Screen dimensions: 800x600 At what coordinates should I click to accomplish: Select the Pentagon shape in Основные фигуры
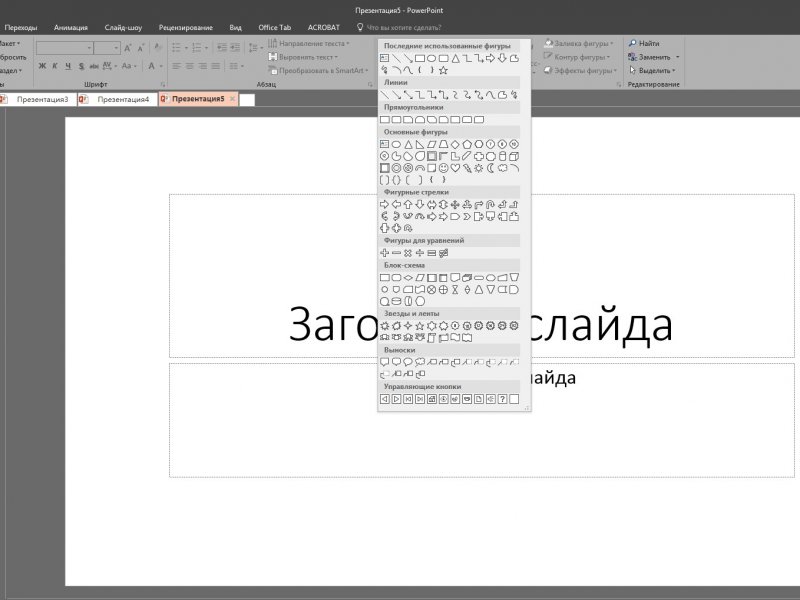[x=467, y=144]
